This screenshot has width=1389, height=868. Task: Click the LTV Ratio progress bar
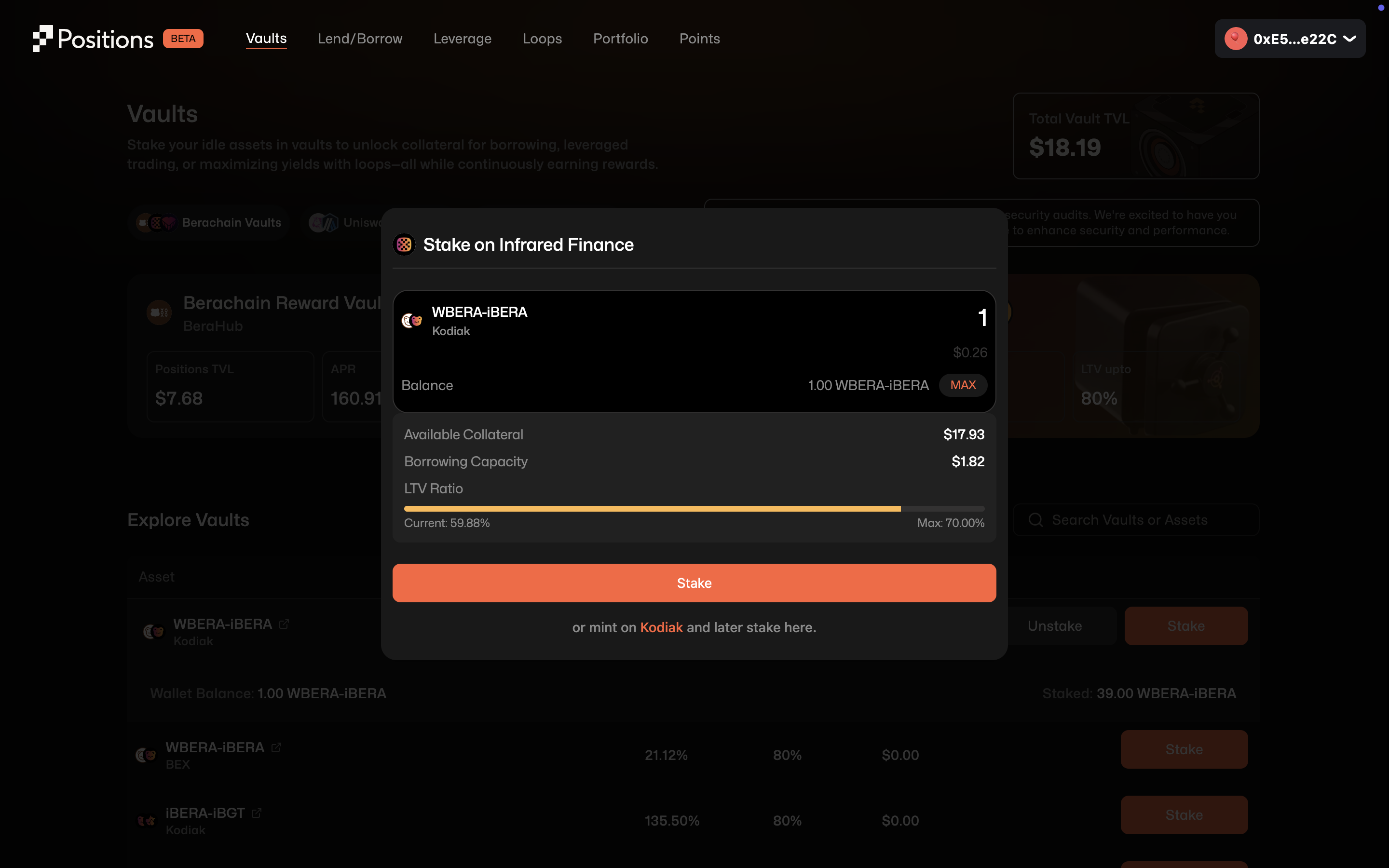click(694, 509)
